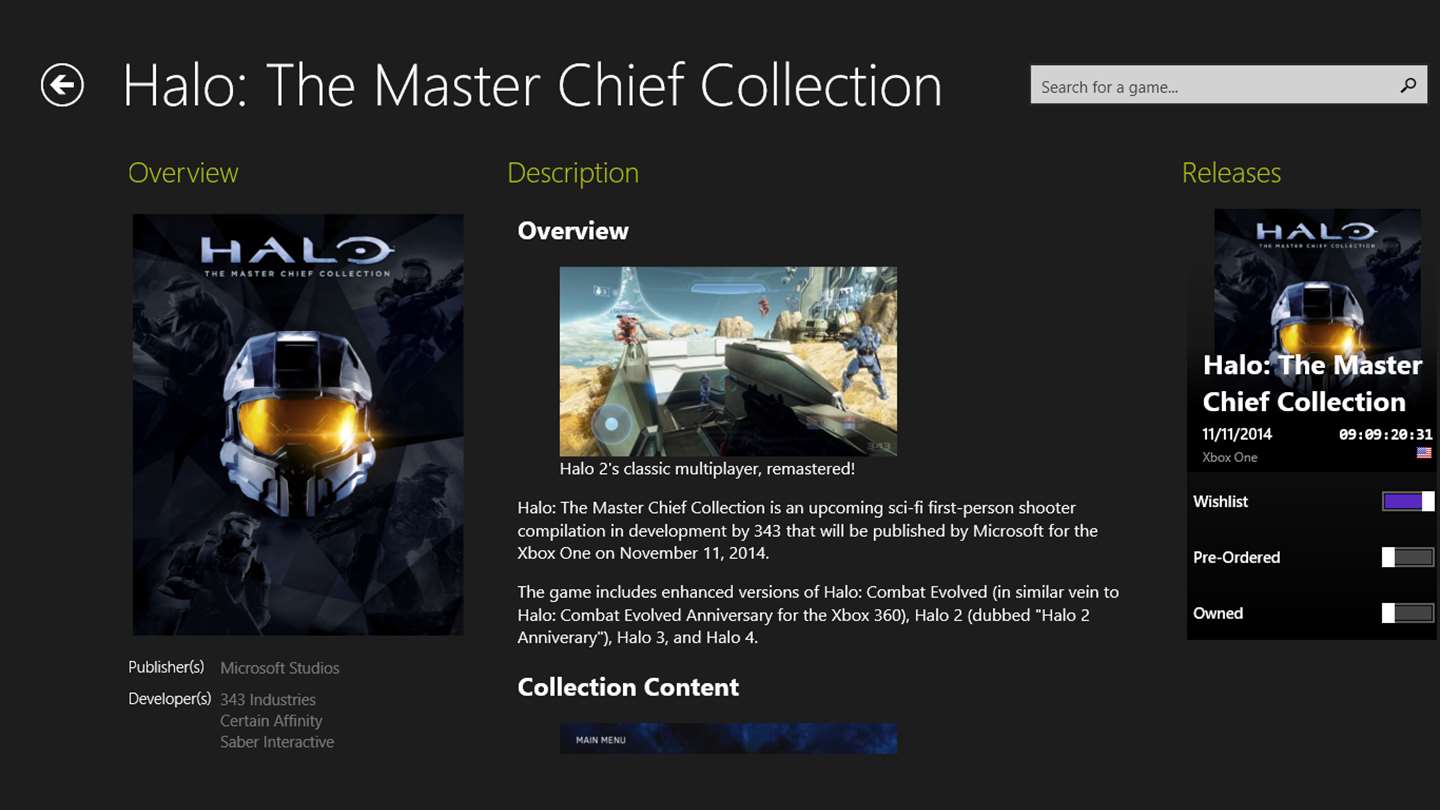Image resolution: width=1440 pixels, height=810 pixels.
Task: Go back using the circular arrow button
Action: point(62,85)
